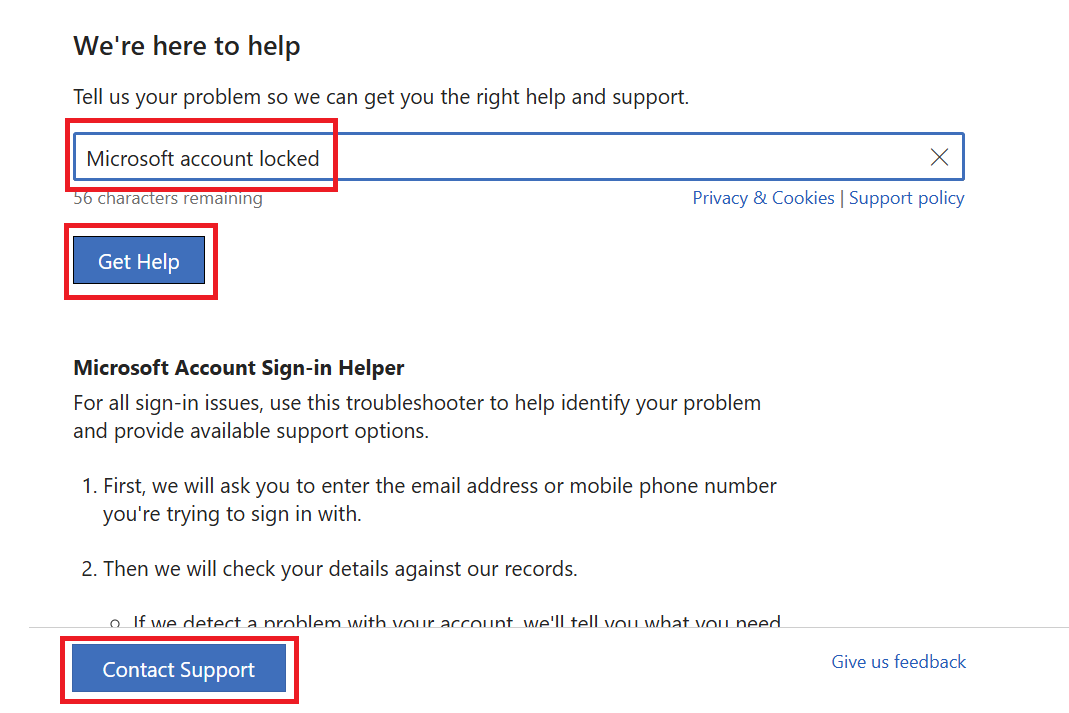The image size is (1069, 713).
Task: Select the "Microsoft Account Sign-in Helper" heading
Action: [239, 367]
